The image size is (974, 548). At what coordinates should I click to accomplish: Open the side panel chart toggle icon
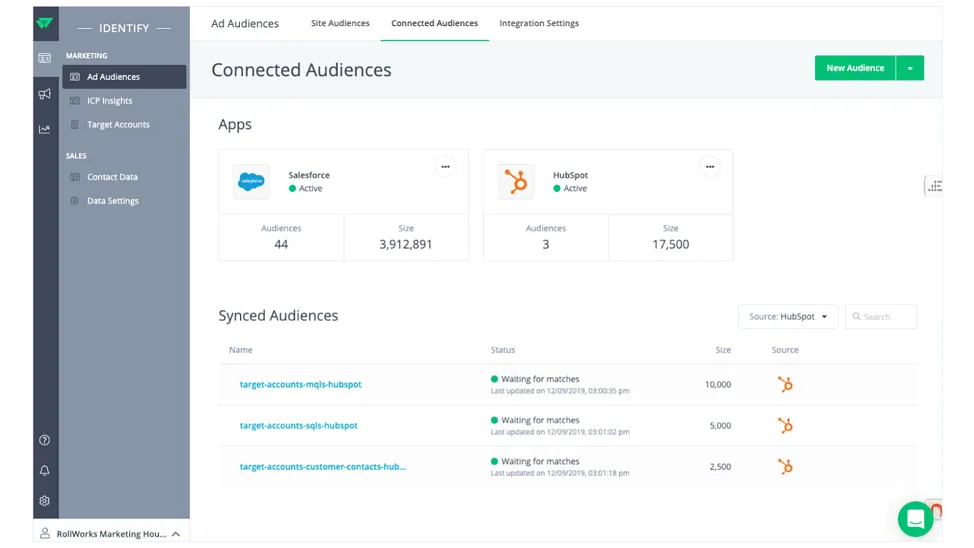[934, 186]
